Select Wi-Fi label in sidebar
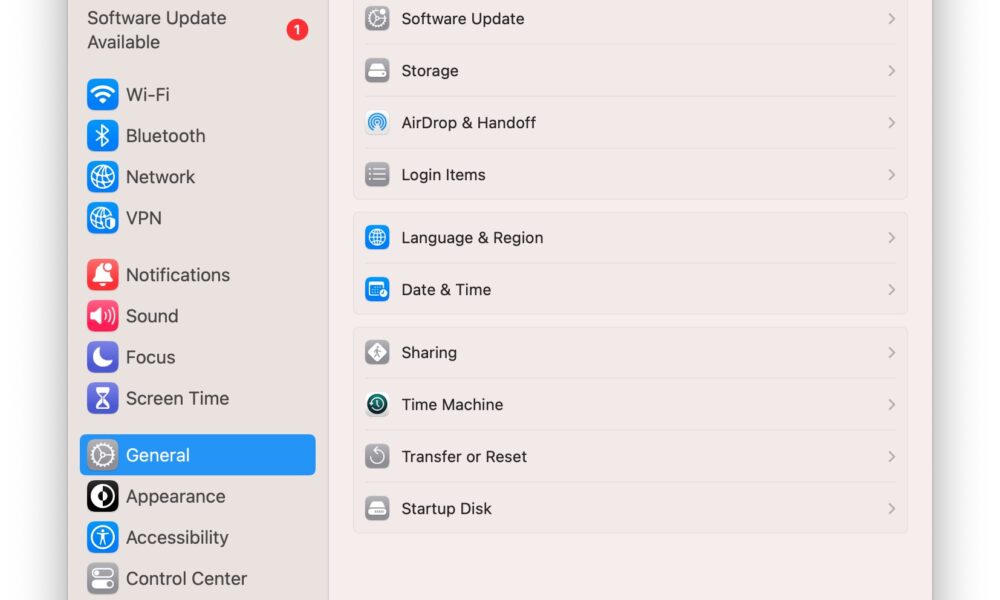The width and height of the screenshot is (1000, 600). [x=147, y=94]
